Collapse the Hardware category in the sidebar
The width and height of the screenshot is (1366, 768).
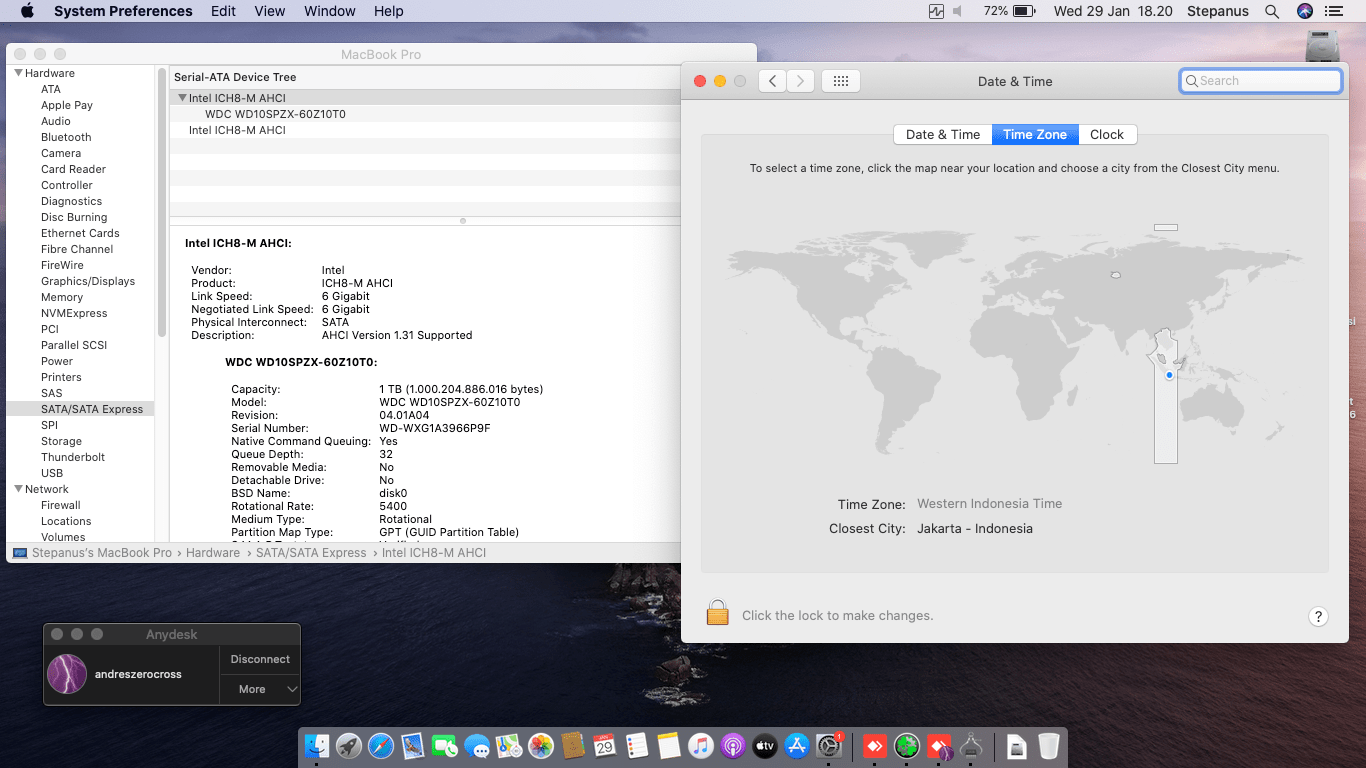point(18,73)
